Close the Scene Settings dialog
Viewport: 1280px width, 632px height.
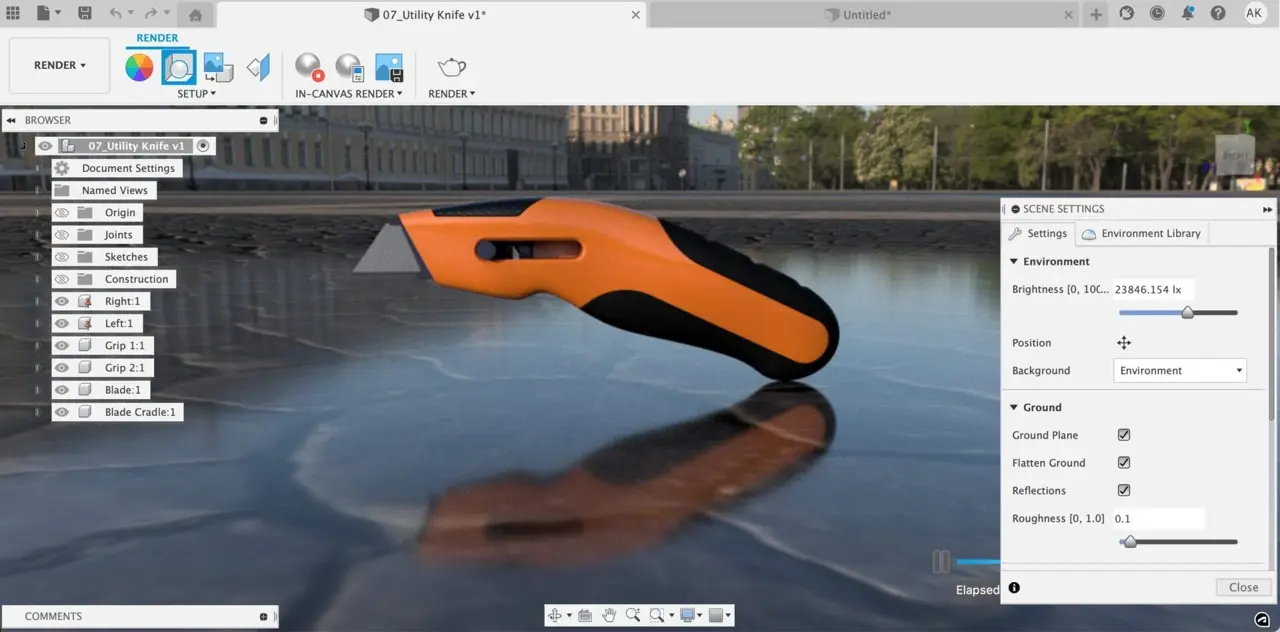point(1243,587)
